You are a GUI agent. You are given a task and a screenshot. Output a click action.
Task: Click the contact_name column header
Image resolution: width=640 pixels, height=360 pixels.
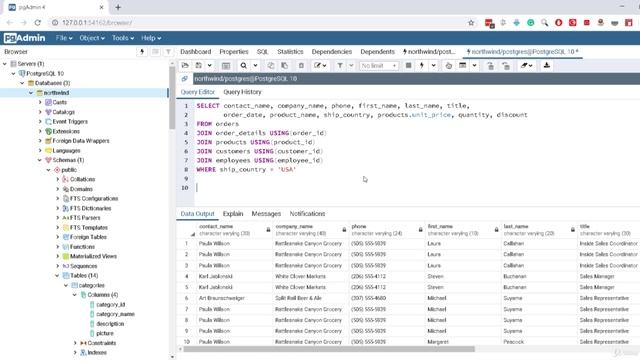tap(235, 230)
